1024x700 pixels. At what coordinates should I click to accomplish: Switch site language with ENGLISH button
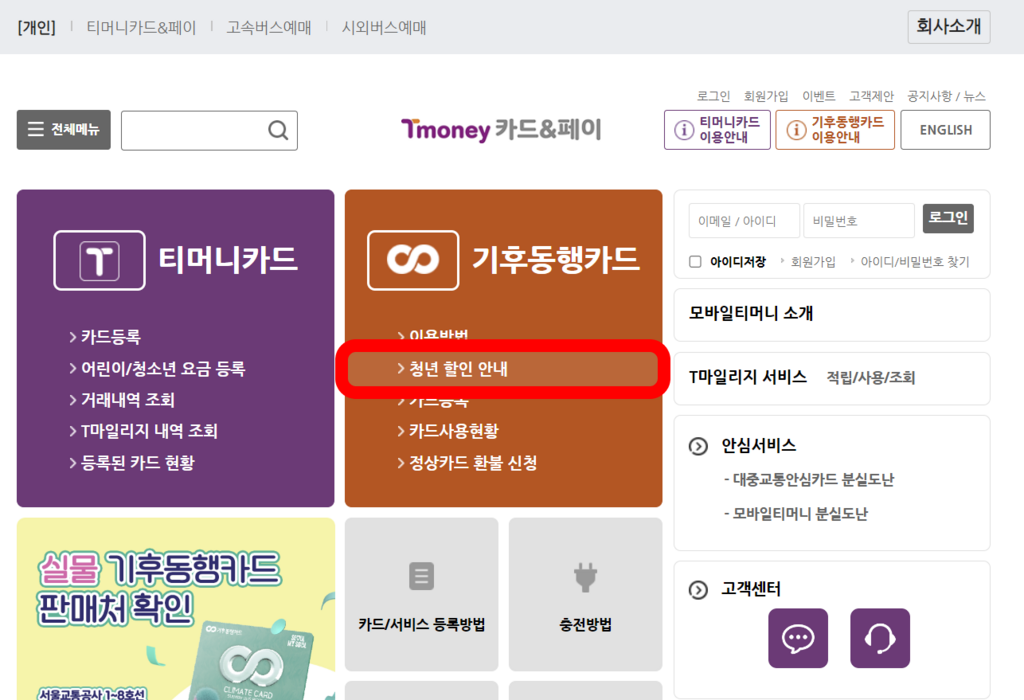click(x=946, y=130)
